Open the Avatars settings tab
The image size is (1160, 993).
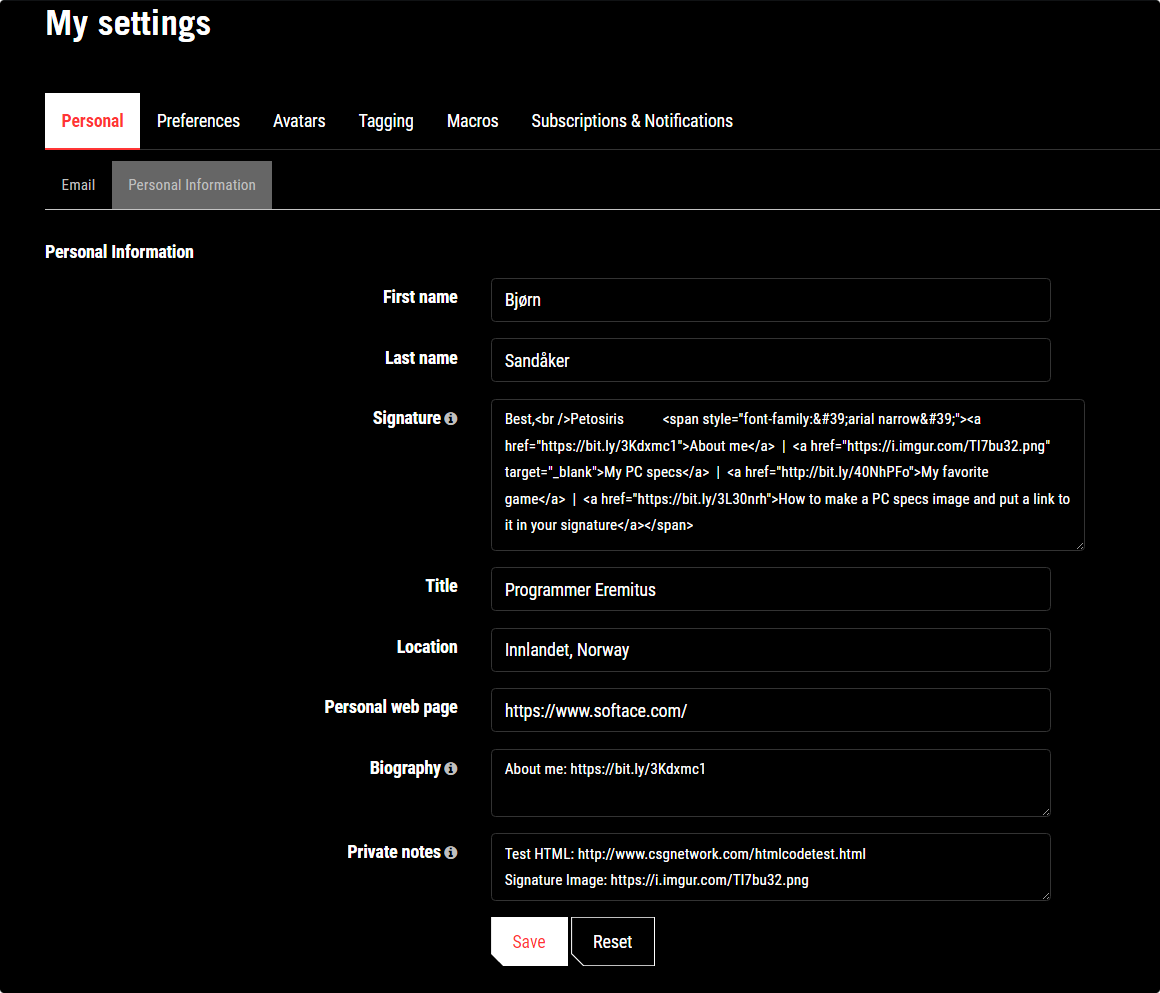299,120
